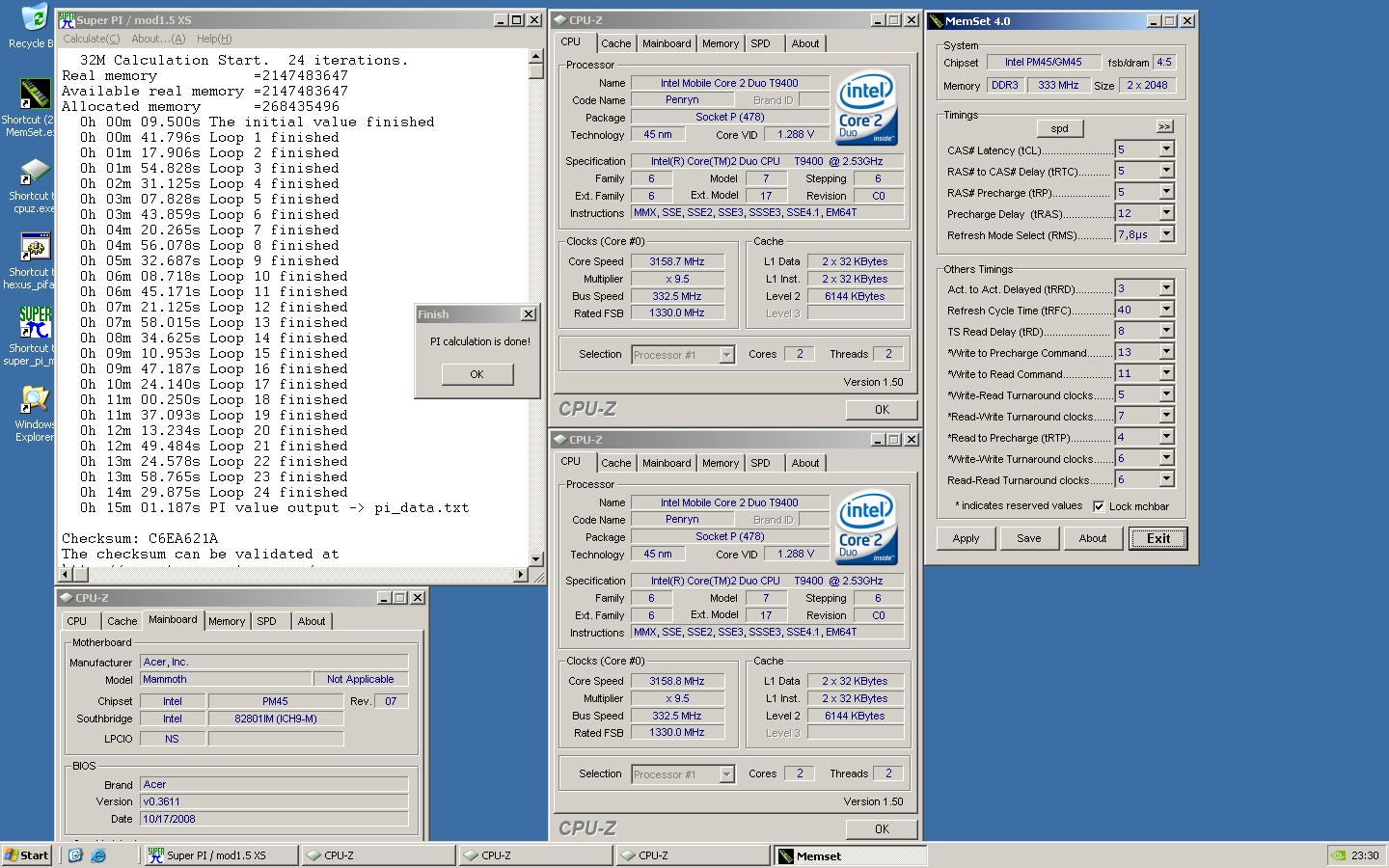Switch to Cache tab in upper CPU-Z
1389x868 pixels.
click(x=616, y=43)
